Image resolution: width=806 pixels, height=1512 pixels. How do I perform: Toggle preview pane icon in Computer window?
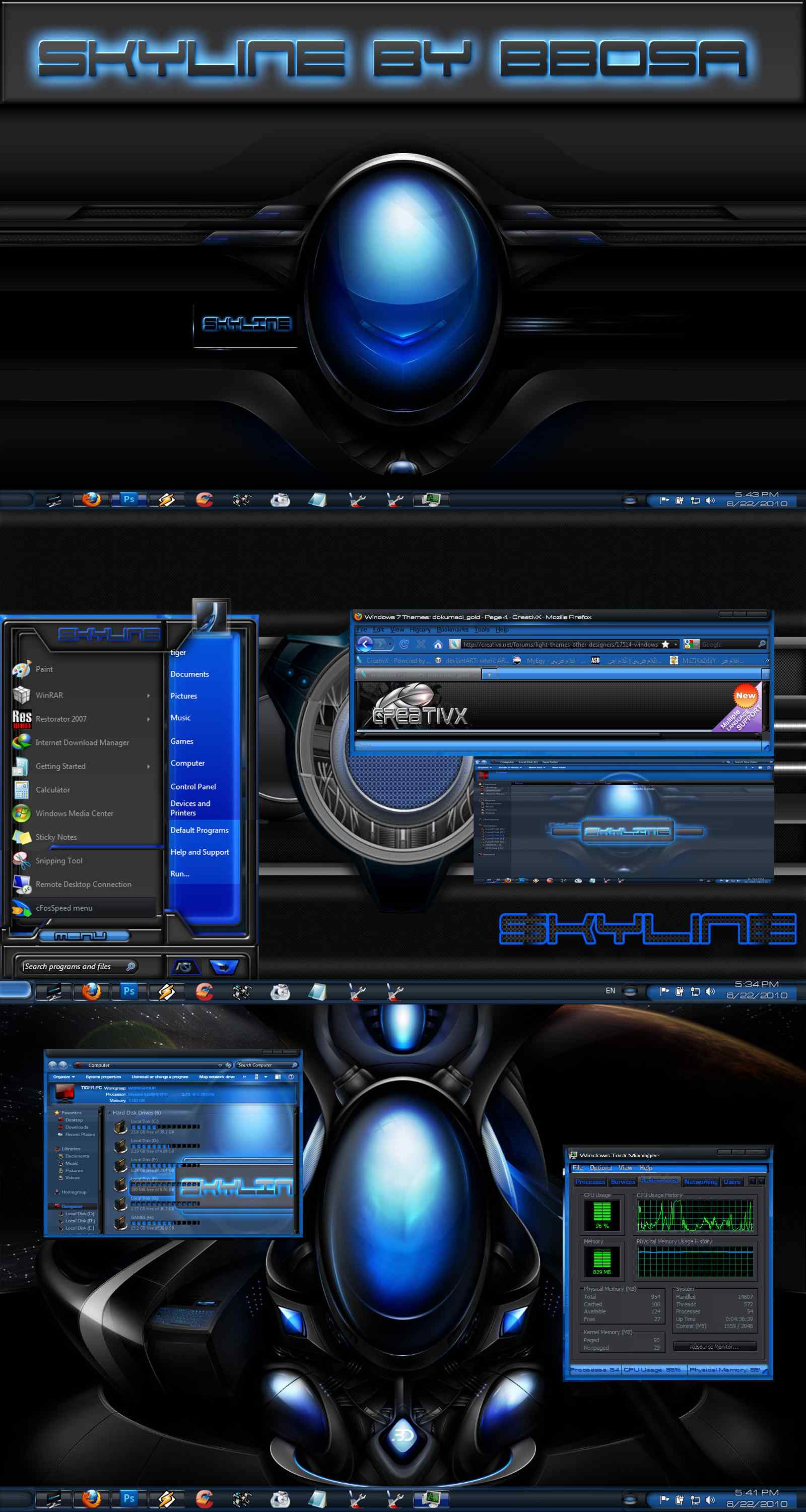point(278,1077)
